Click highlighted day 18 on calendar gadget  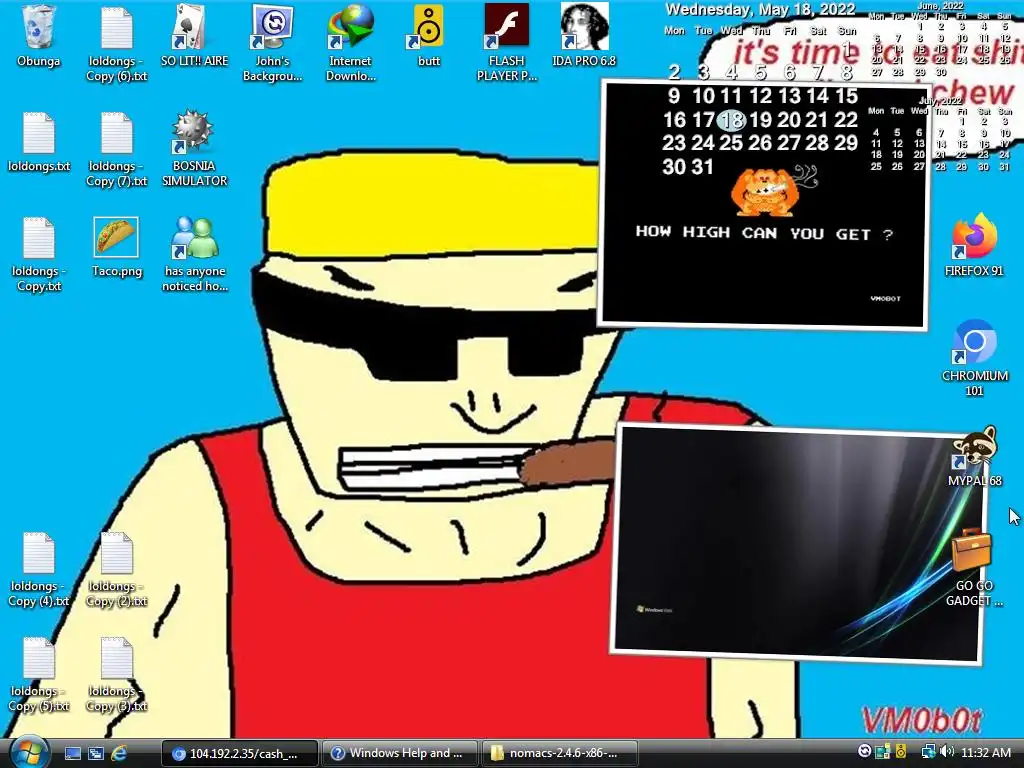pos(731,120)
